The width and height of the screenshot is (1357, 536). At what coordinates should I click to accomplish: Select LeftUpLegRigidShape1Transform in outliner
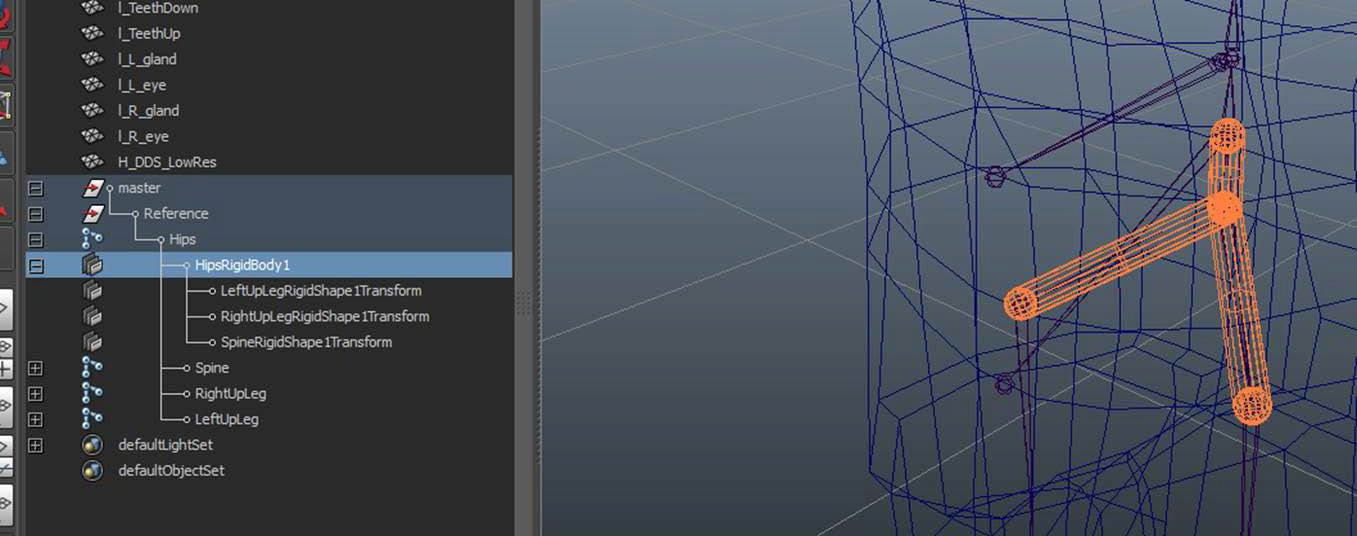[321, 291]
